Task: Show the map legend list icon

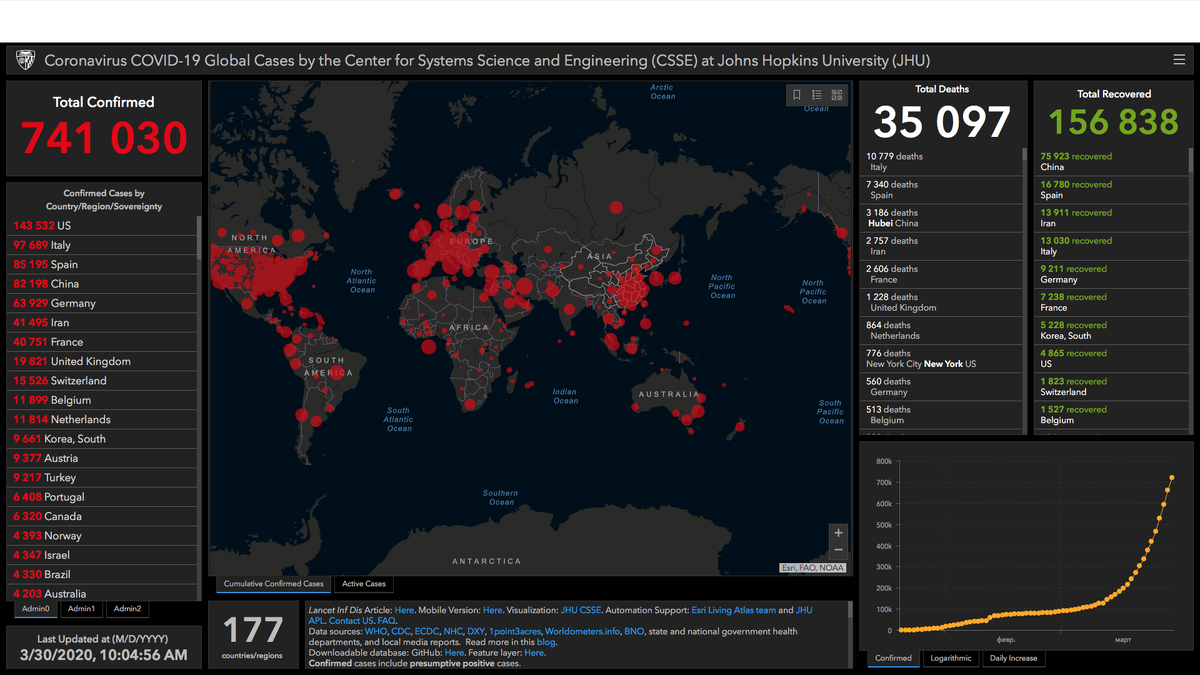Action: click(x=817, y=95)
